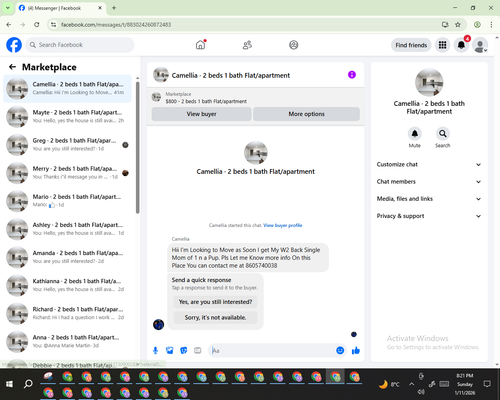Open the Camellia conversation in the list
This screenshot has width=500, height=400.
67,88
